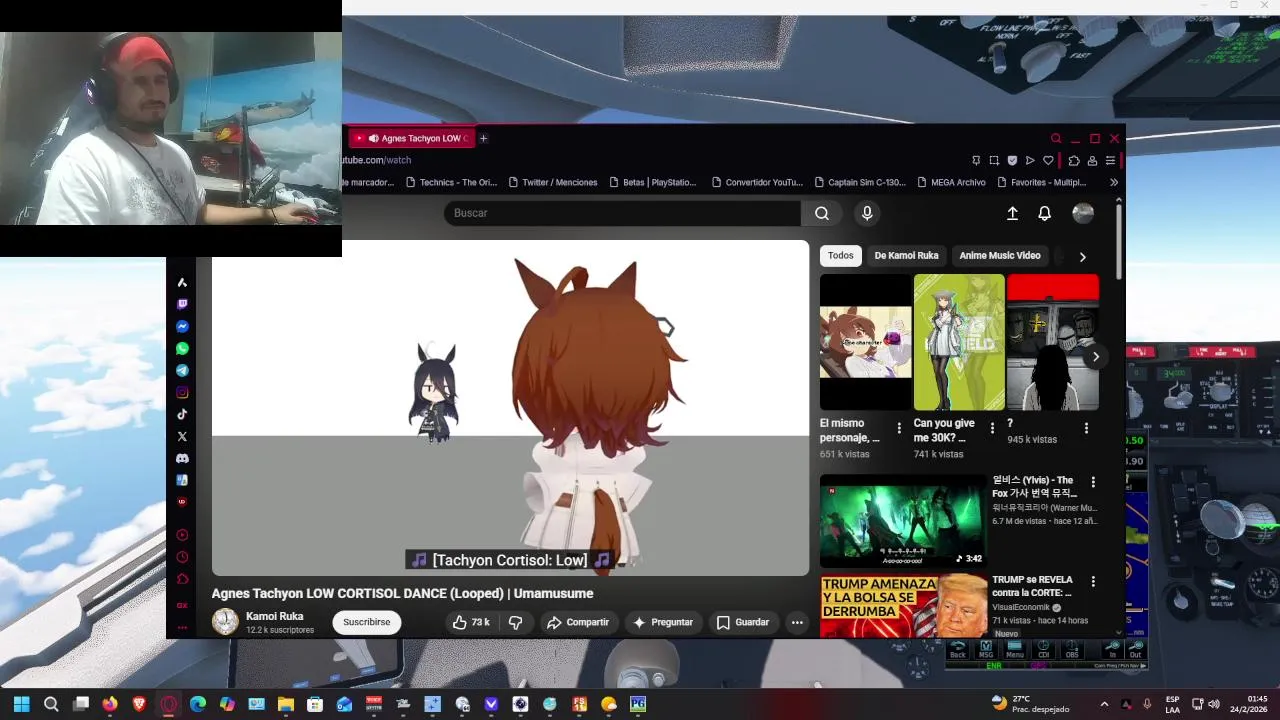Open TikTok in Opera GX sidebar
This screenshot has width=1280, height=720.
(182, 414)
